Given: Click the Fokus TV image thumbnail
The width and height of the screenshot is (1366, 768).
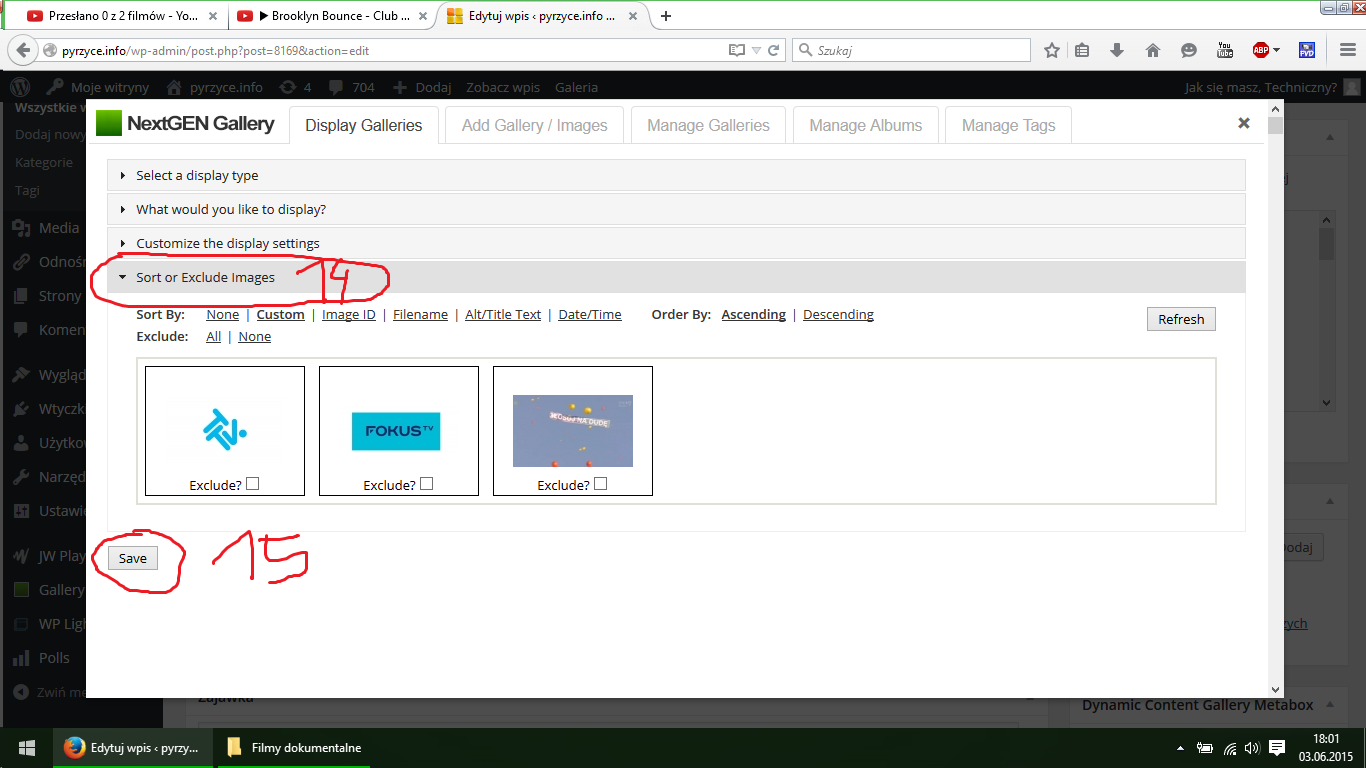Looking at the screenshot, I should click(396, 431).
